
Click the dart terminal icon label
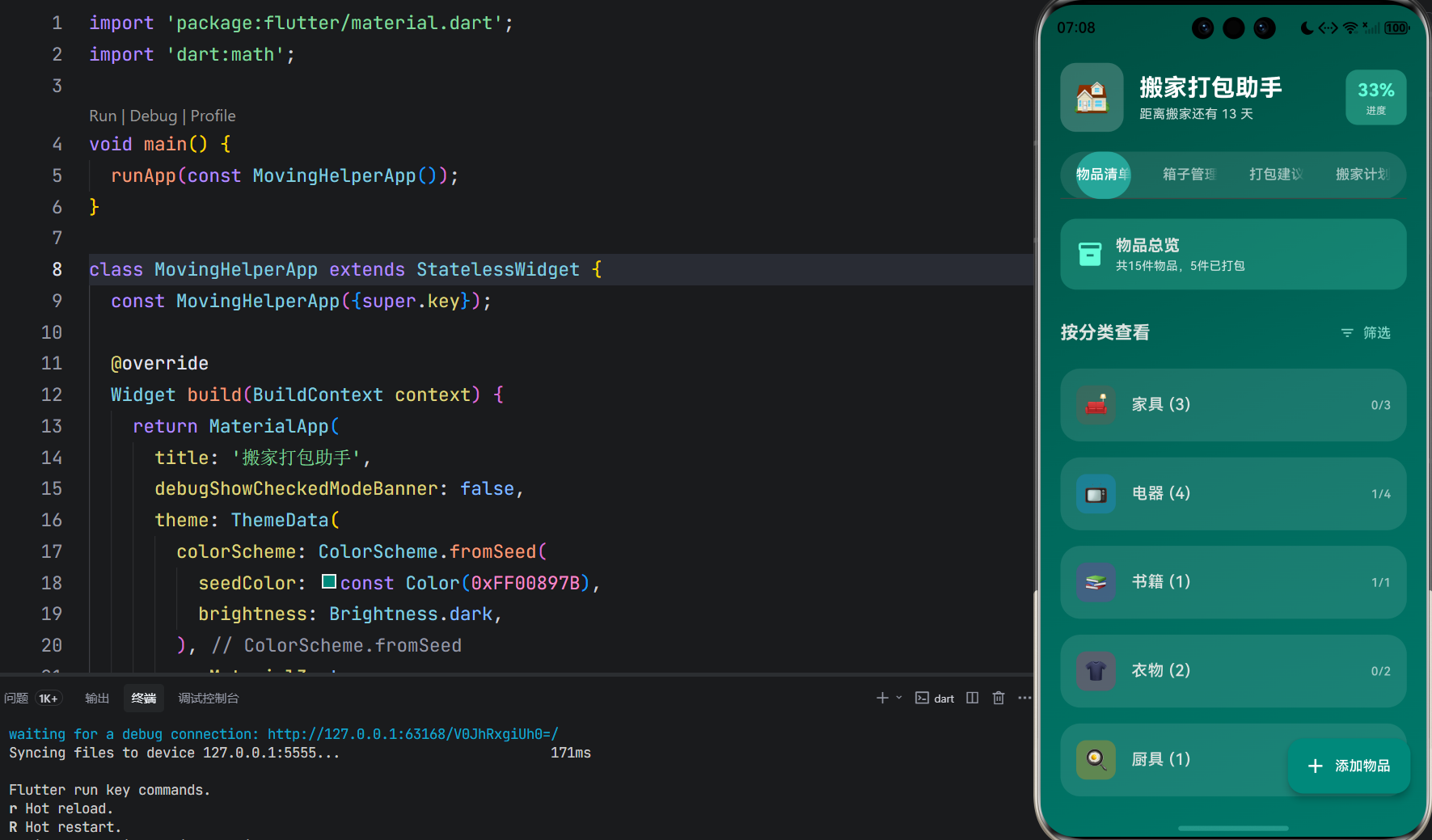coord(935,698)
